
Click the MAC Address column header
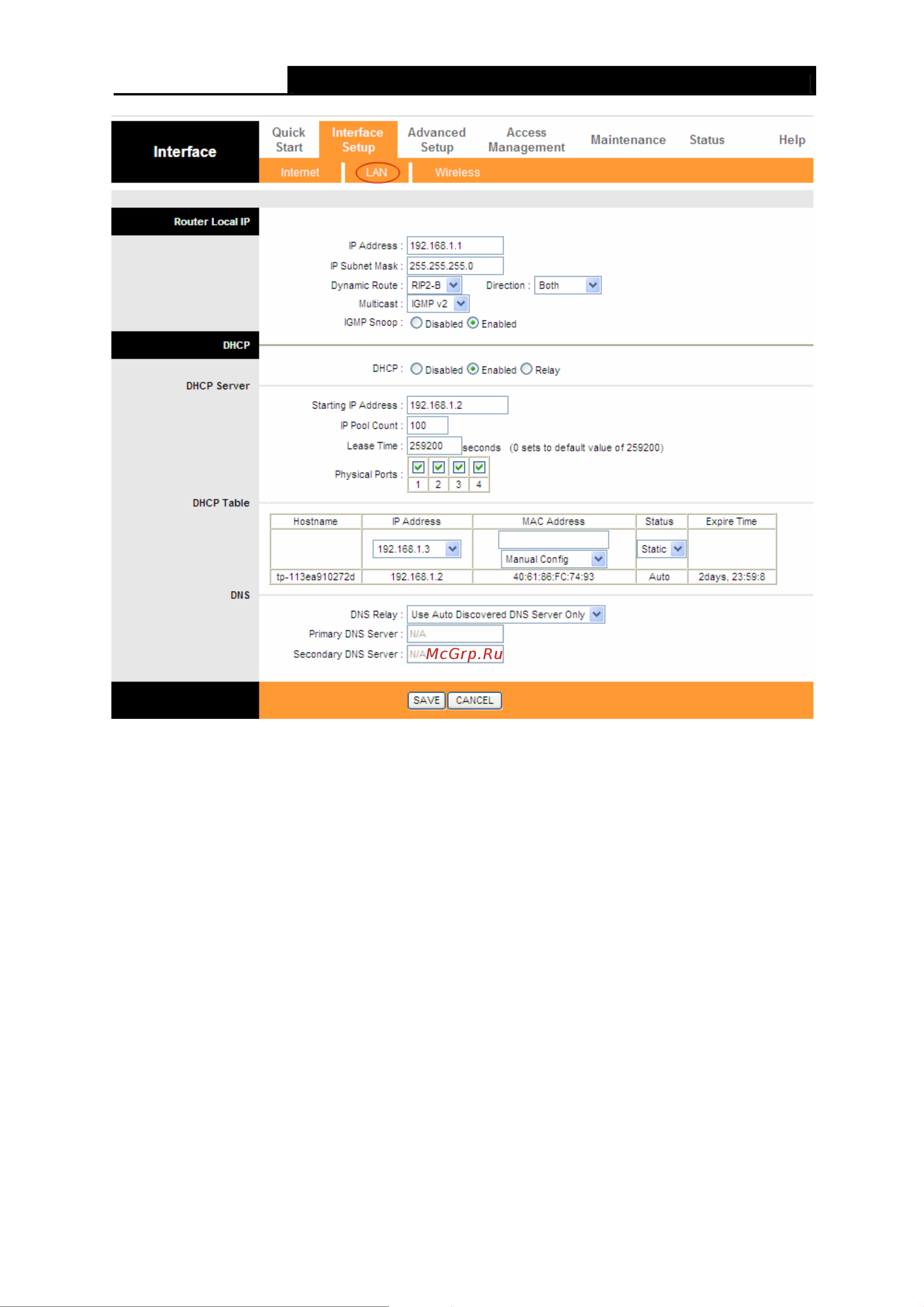(554, 521)
